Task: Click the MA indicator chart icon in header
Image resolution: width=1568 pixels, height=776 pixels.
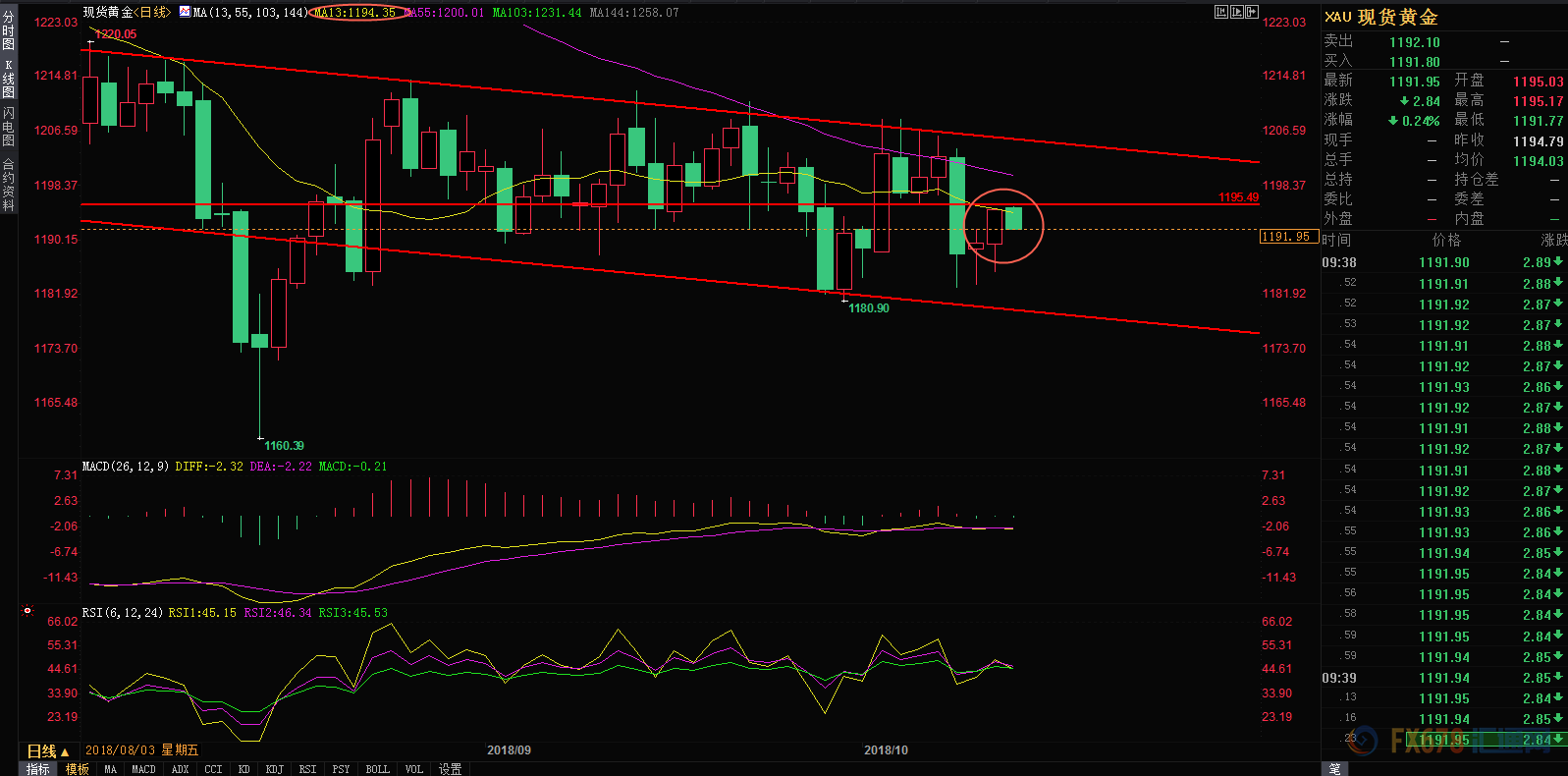Action: point(185,12)
